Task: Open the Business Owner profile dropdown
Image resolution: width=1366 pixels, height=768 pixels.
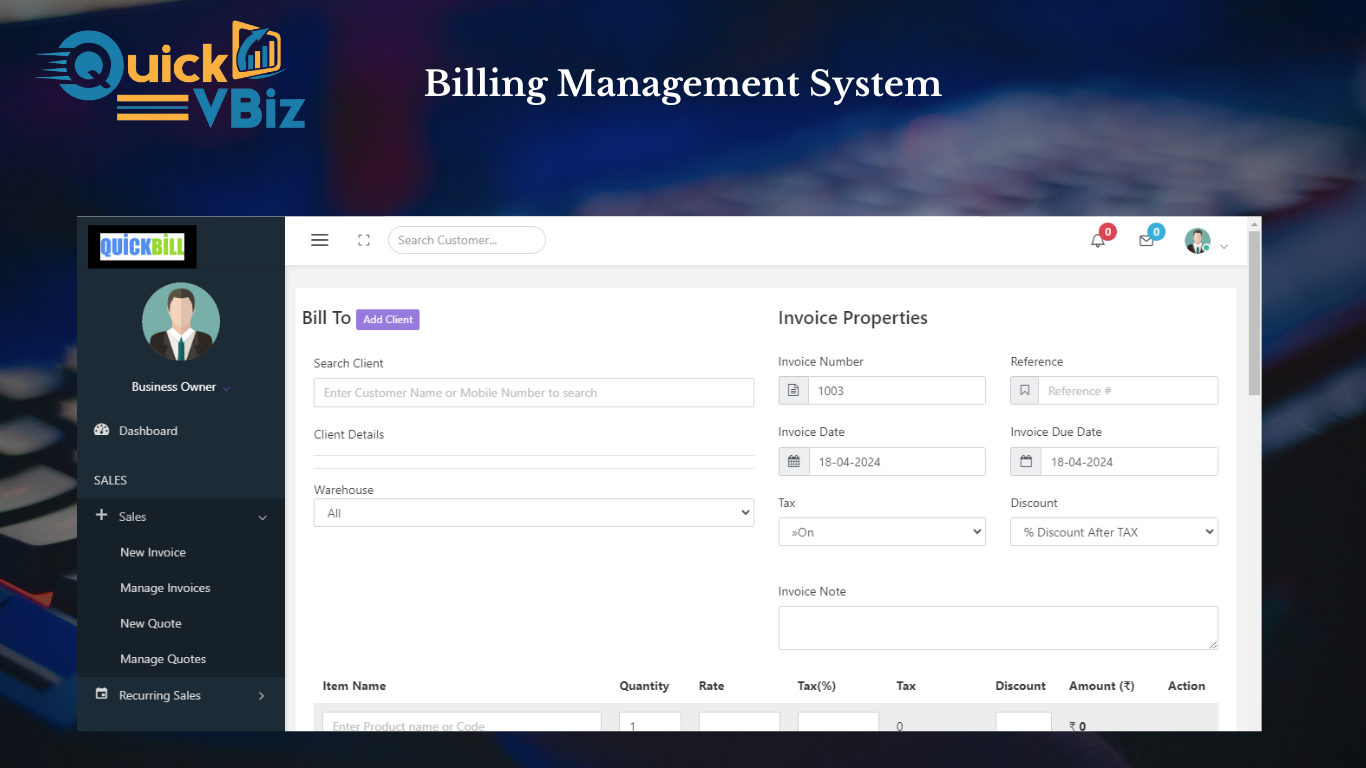Action: pyautogui.click(x=180, y=387)
